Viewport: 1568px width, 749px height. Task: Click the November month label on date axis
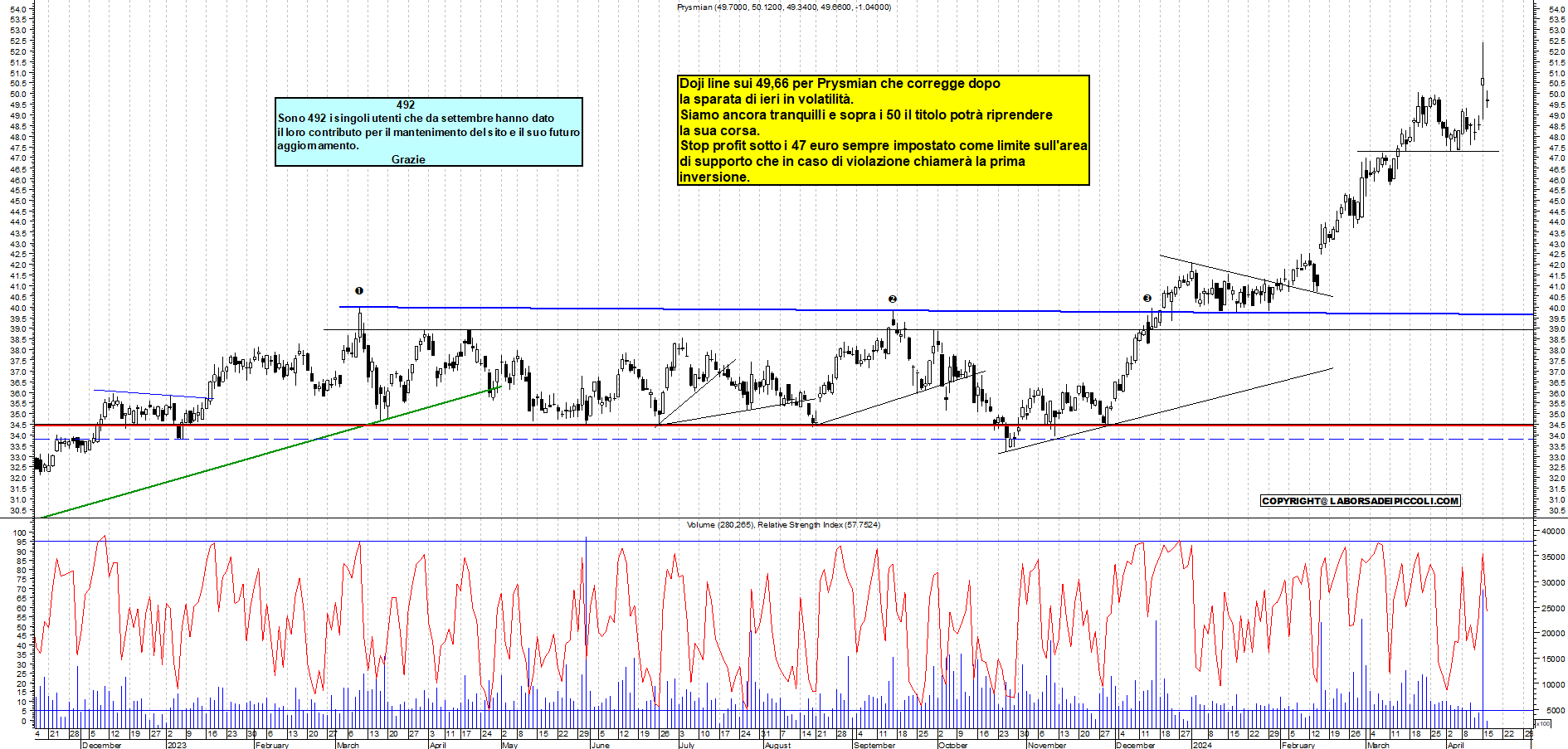coord(1047,745)
